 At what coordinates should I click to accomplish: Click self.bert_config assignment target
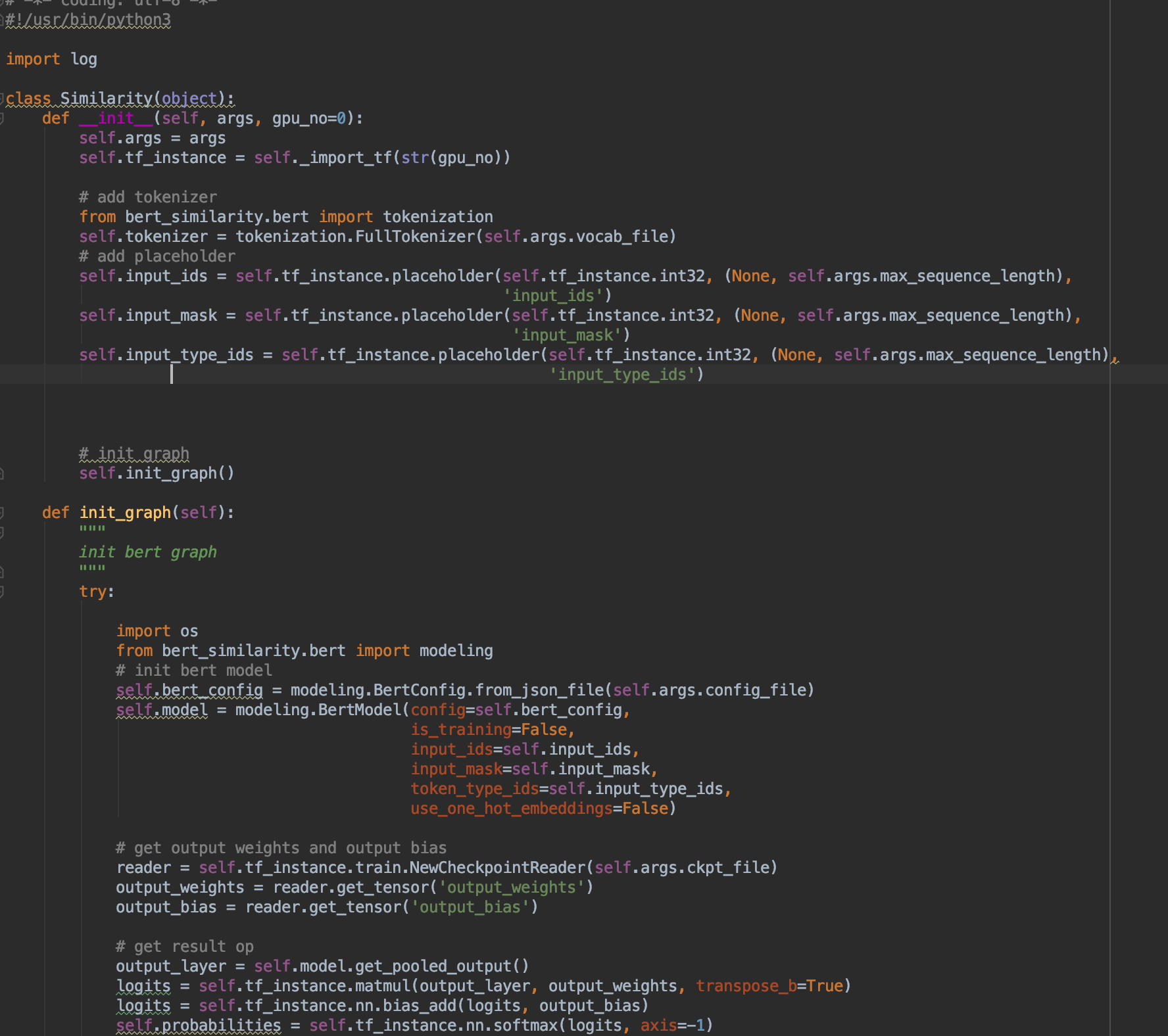pyautogui.click(x=189, y=690)
